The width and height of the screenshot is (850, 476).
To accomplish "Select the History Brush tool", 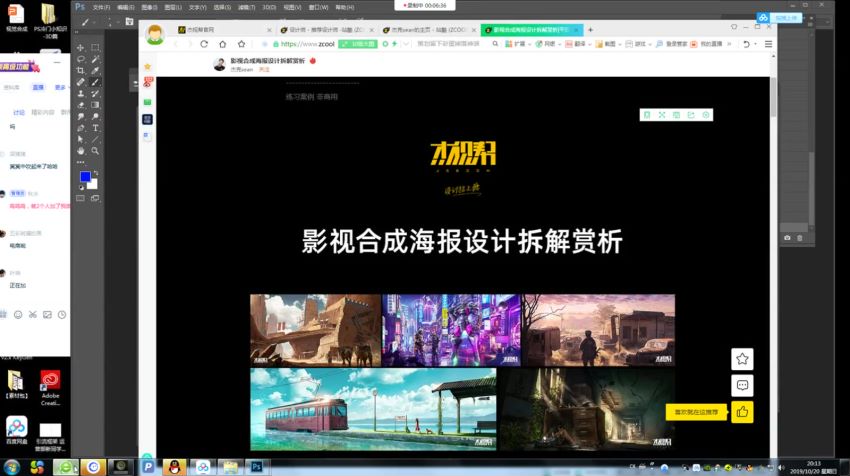I will [95, 93].
